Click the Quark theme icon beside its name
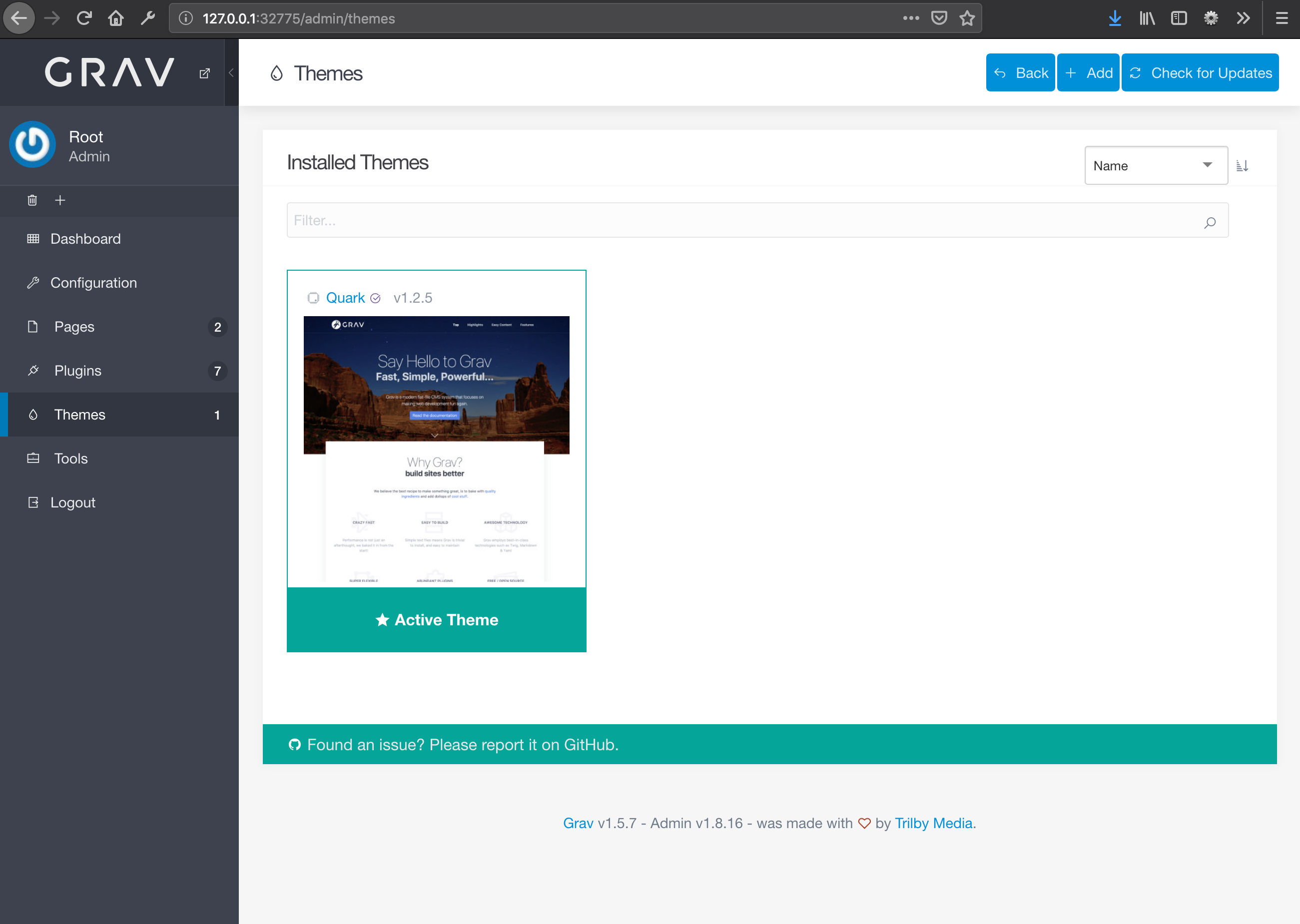This screenshot has height=924, width=1300. [313, 298]
